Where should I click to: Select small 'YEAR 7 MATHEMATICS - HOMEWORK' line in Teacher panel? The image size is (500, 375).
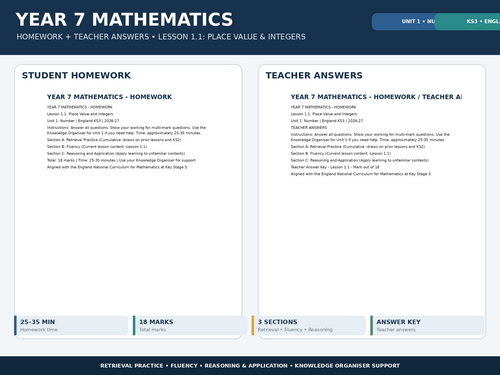coord(323,107)
